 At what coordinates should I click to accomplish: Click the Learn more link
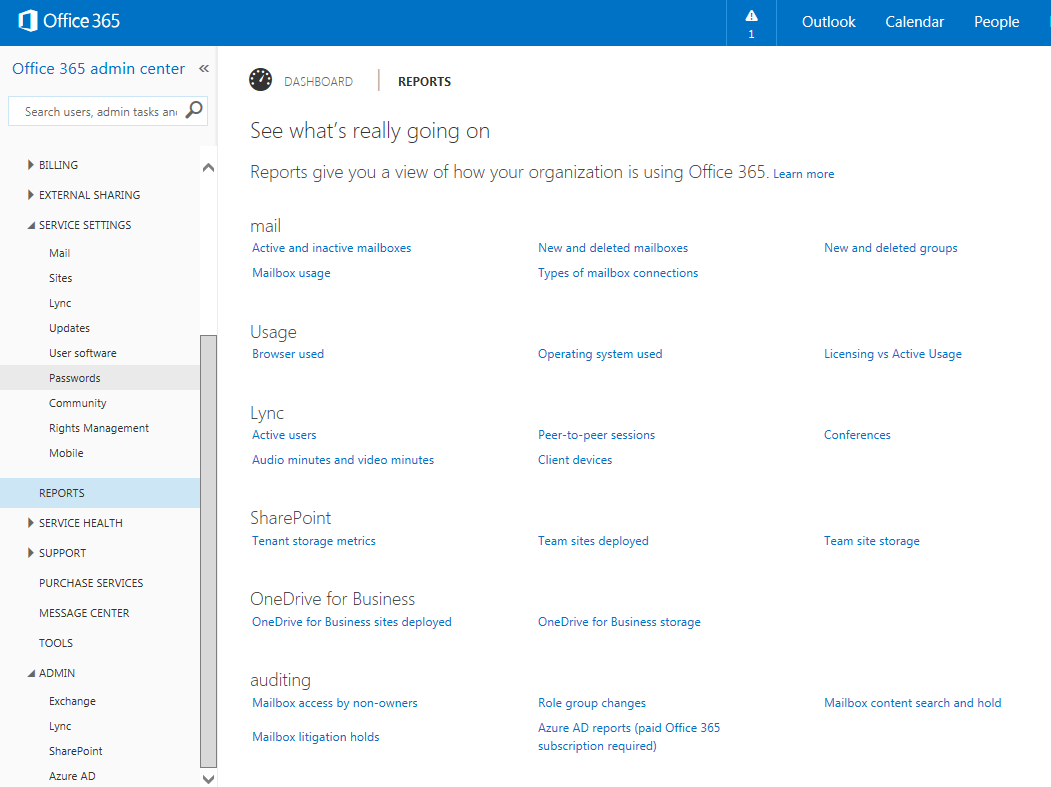[804, 174]
